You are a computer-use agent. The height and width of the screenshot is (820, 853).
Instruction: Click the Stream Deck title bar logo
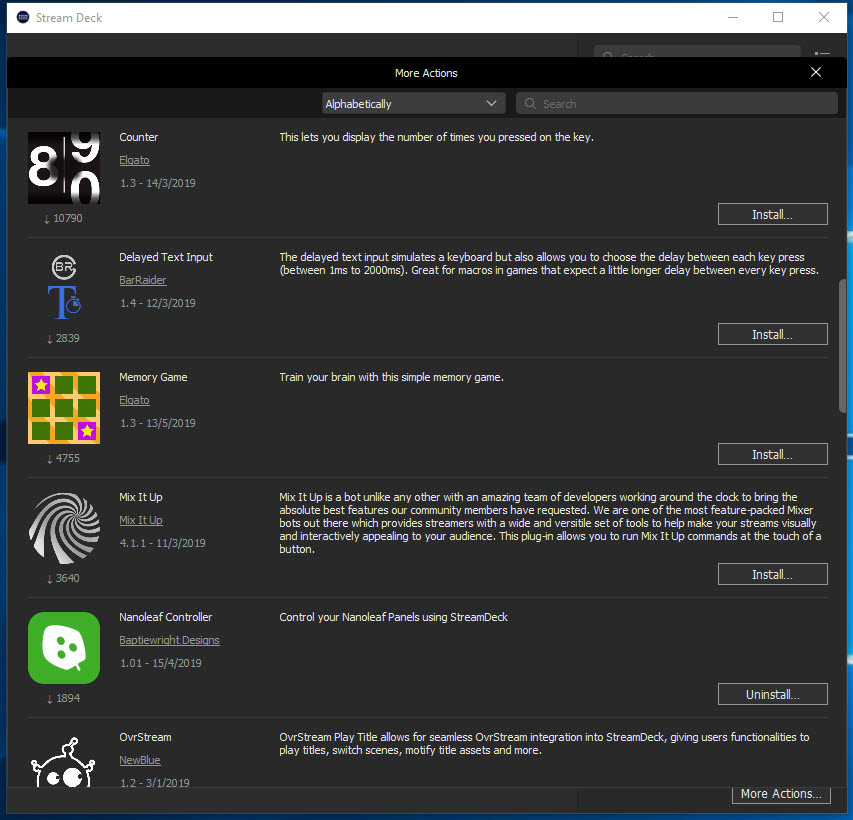pos(23,17)
